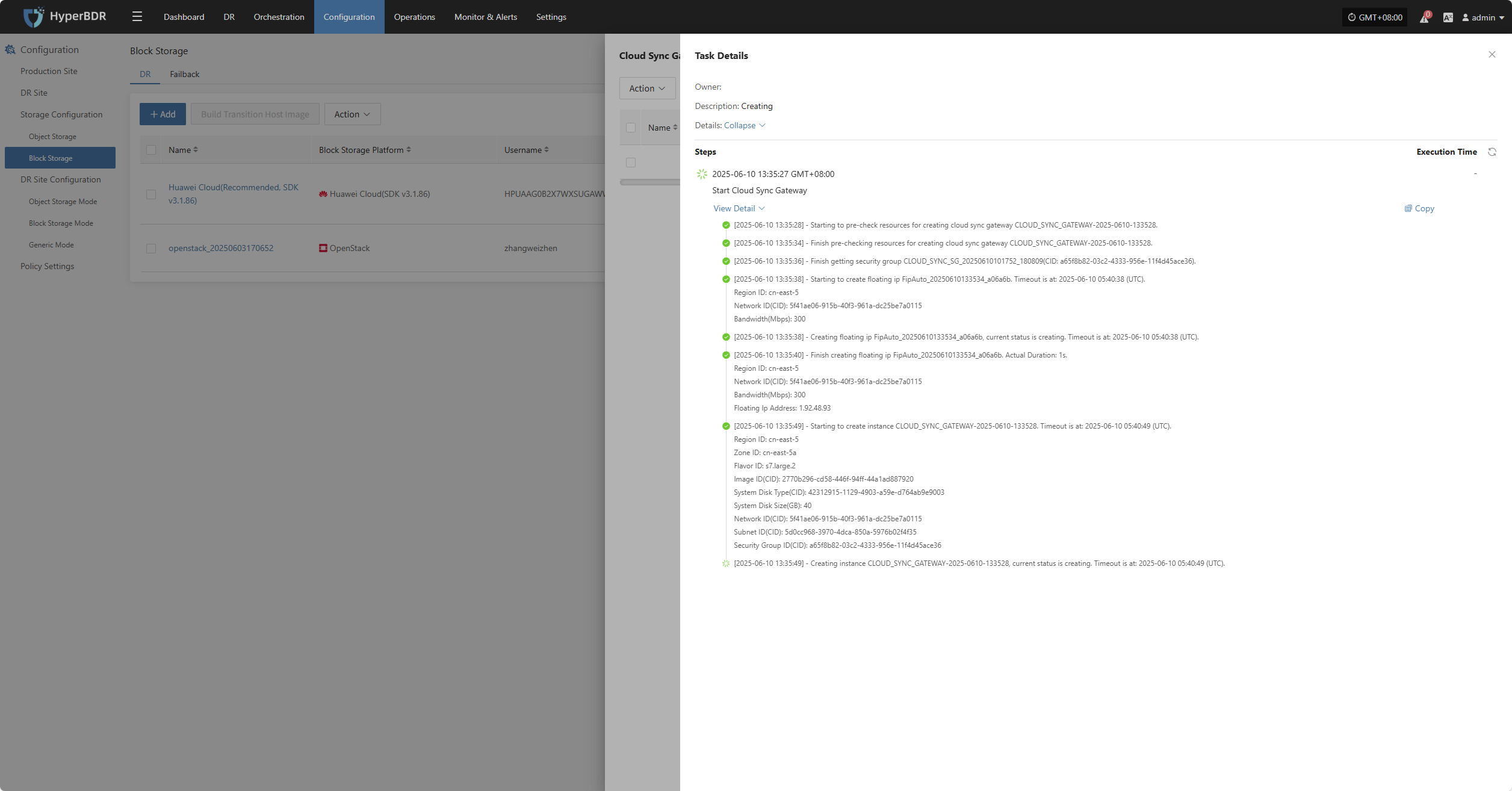The width and height of the screenshot is (1512, 791).
Task: Select the Configuration top menu
Action: point(349,17)
